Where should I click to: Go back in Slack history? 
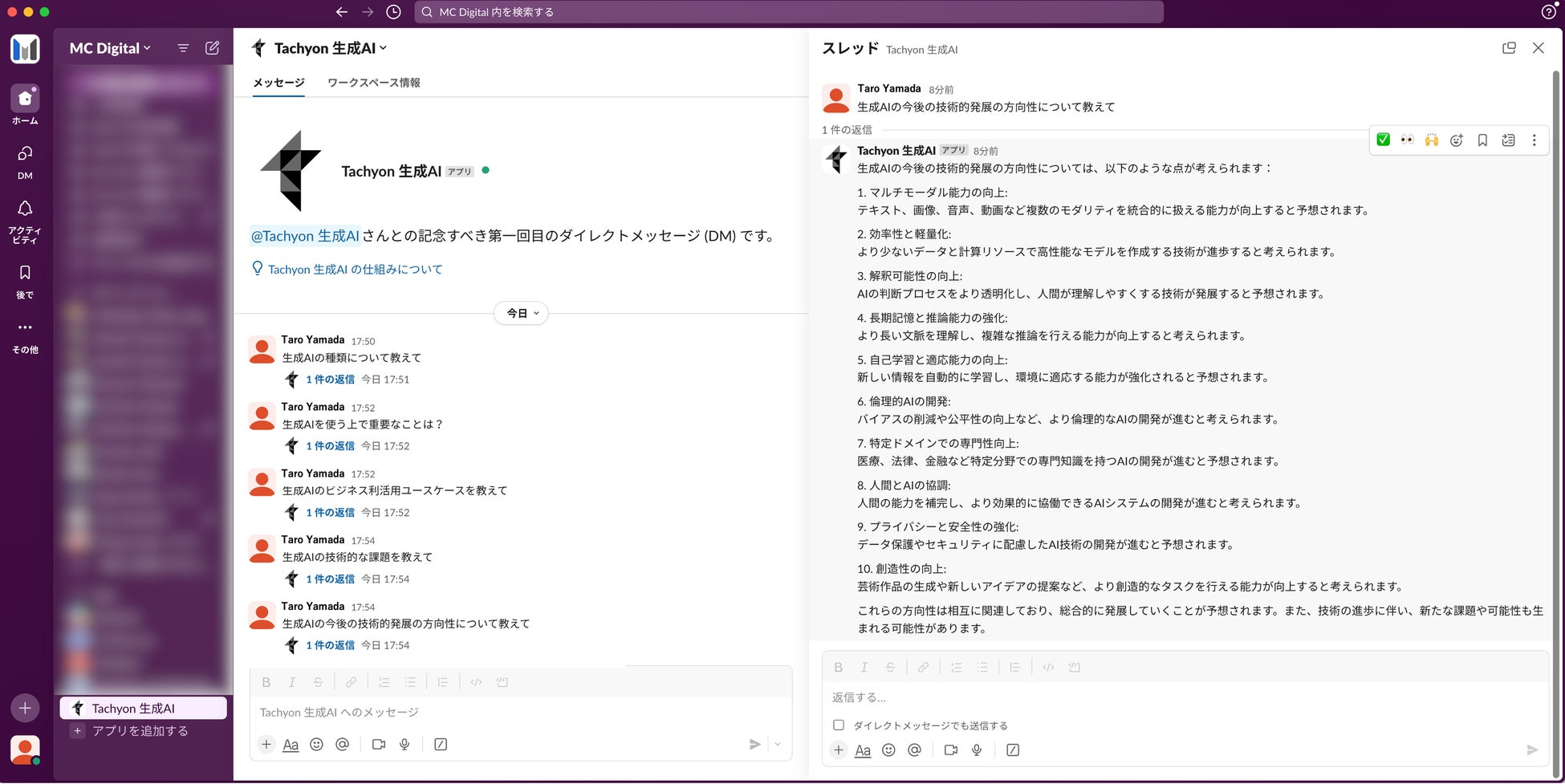[x=342, y=12]
